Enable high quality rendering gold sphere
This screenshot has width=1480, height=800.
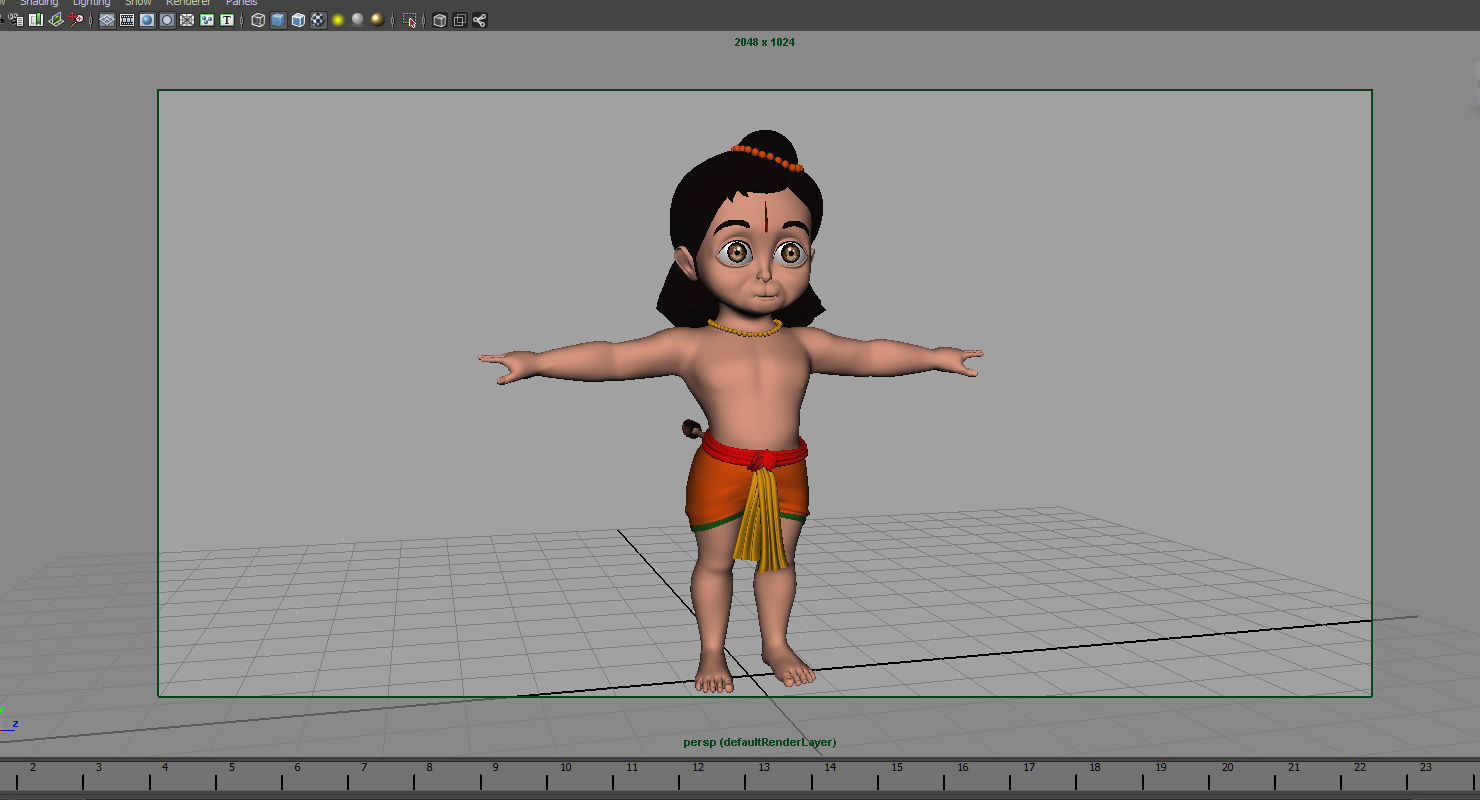(x=377, y=20)
